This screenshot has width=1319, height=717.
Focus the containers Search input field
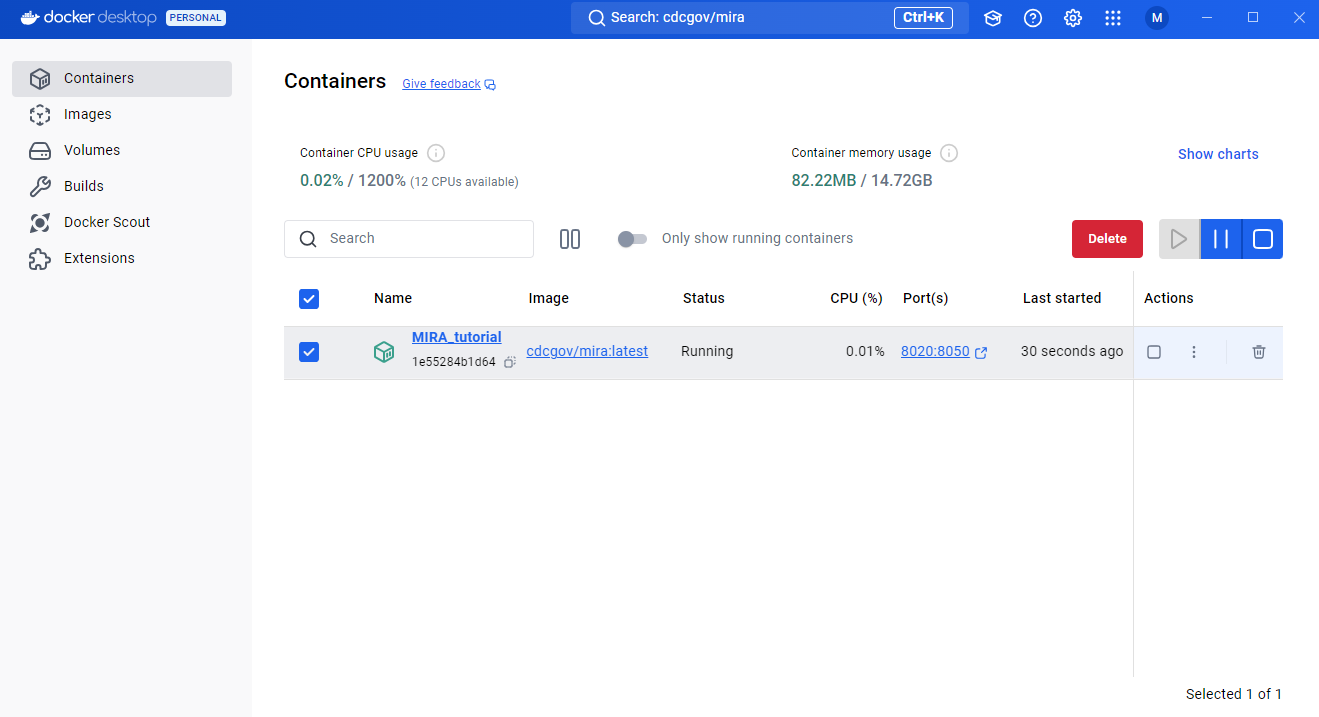pyautogui.click(x=409, y=239)
